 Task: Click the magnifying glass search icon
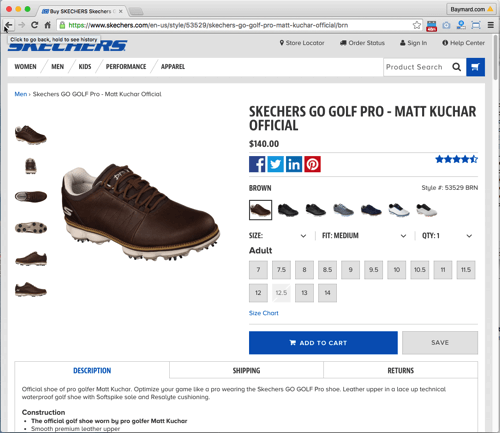(457, 67)
